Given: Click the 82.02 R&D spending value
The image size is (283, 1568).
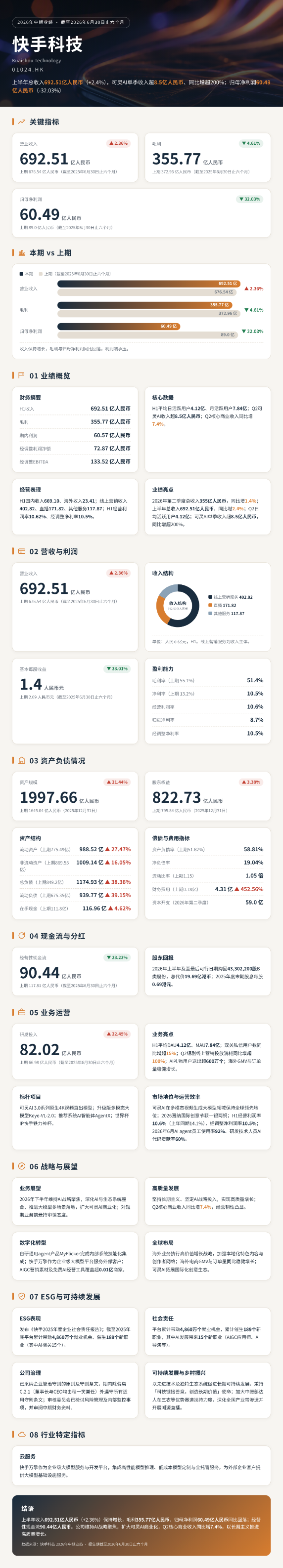Looking at the screenshot, I should click(40, 1049).
